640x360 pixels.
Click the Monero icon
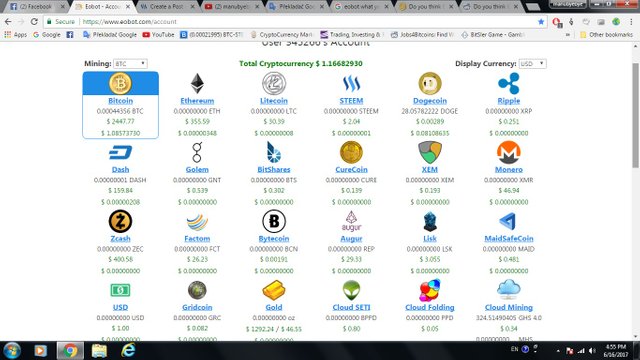(509, 152)
